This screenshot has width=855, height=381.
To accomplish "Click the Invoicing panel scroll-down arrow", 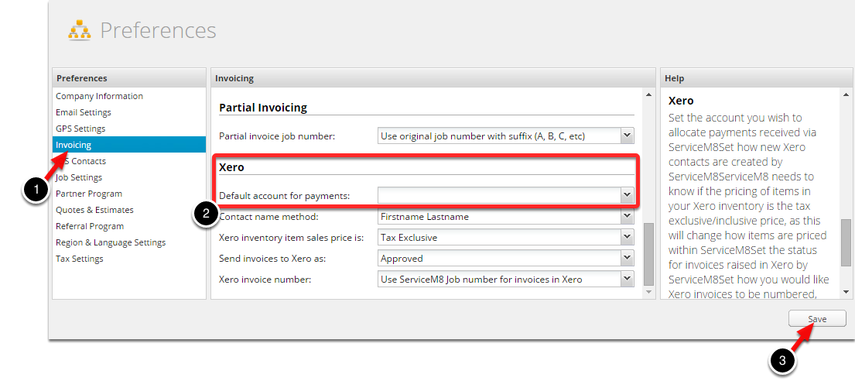I will 648,293.
